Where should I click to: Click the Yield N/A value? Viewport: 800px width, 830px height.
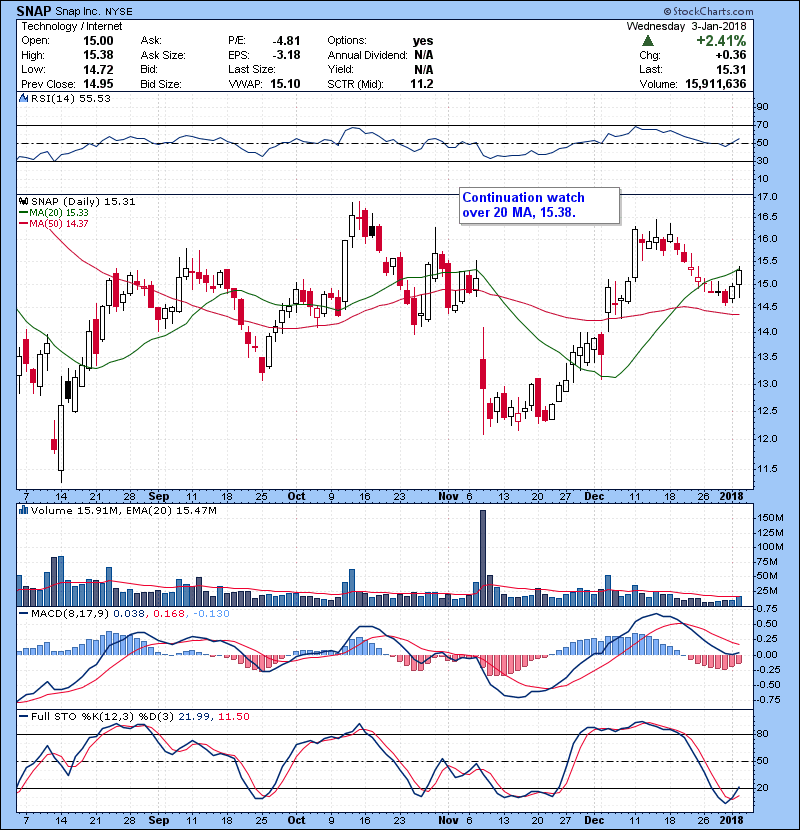(x=424, y=69)
